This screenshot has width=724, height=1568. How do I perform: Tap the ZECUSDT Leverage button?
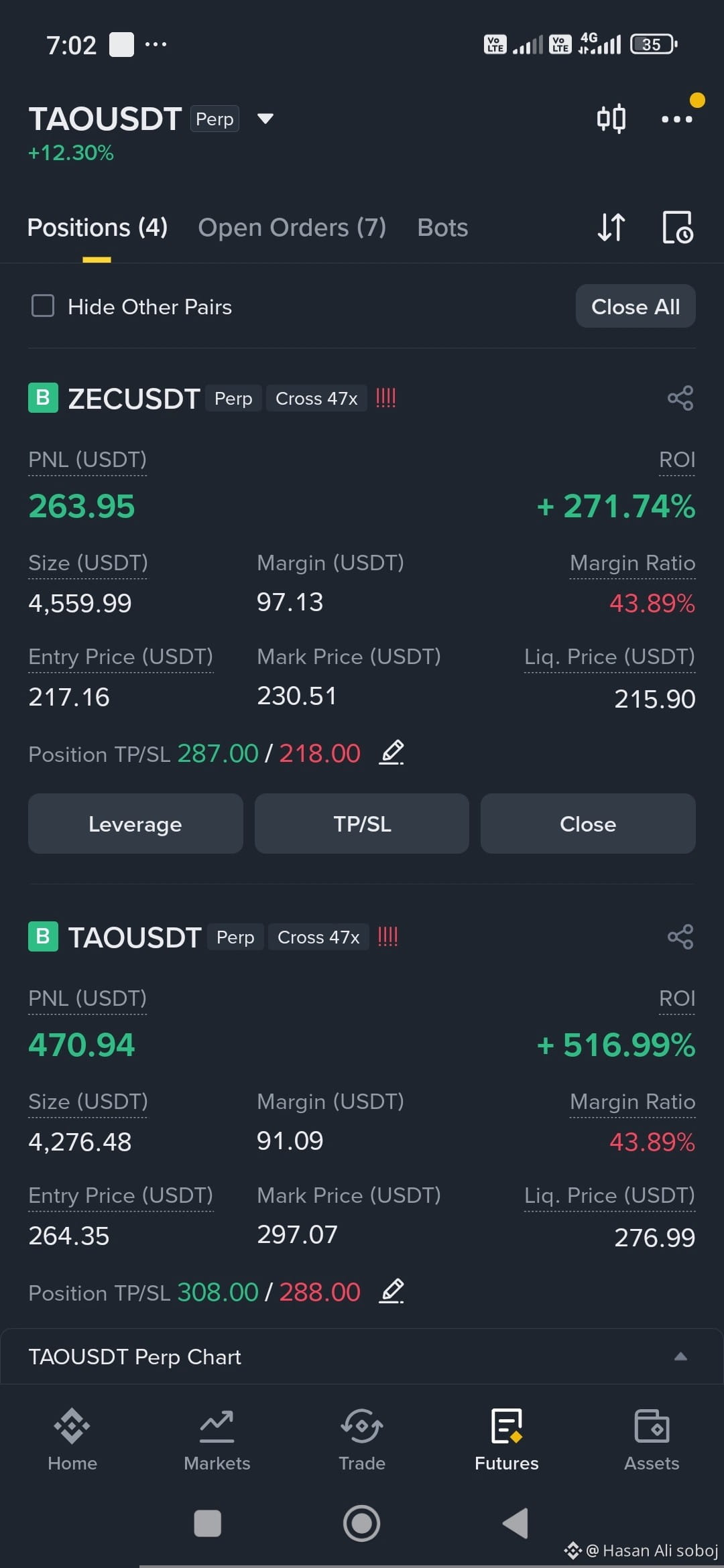(x=135, y=824)
